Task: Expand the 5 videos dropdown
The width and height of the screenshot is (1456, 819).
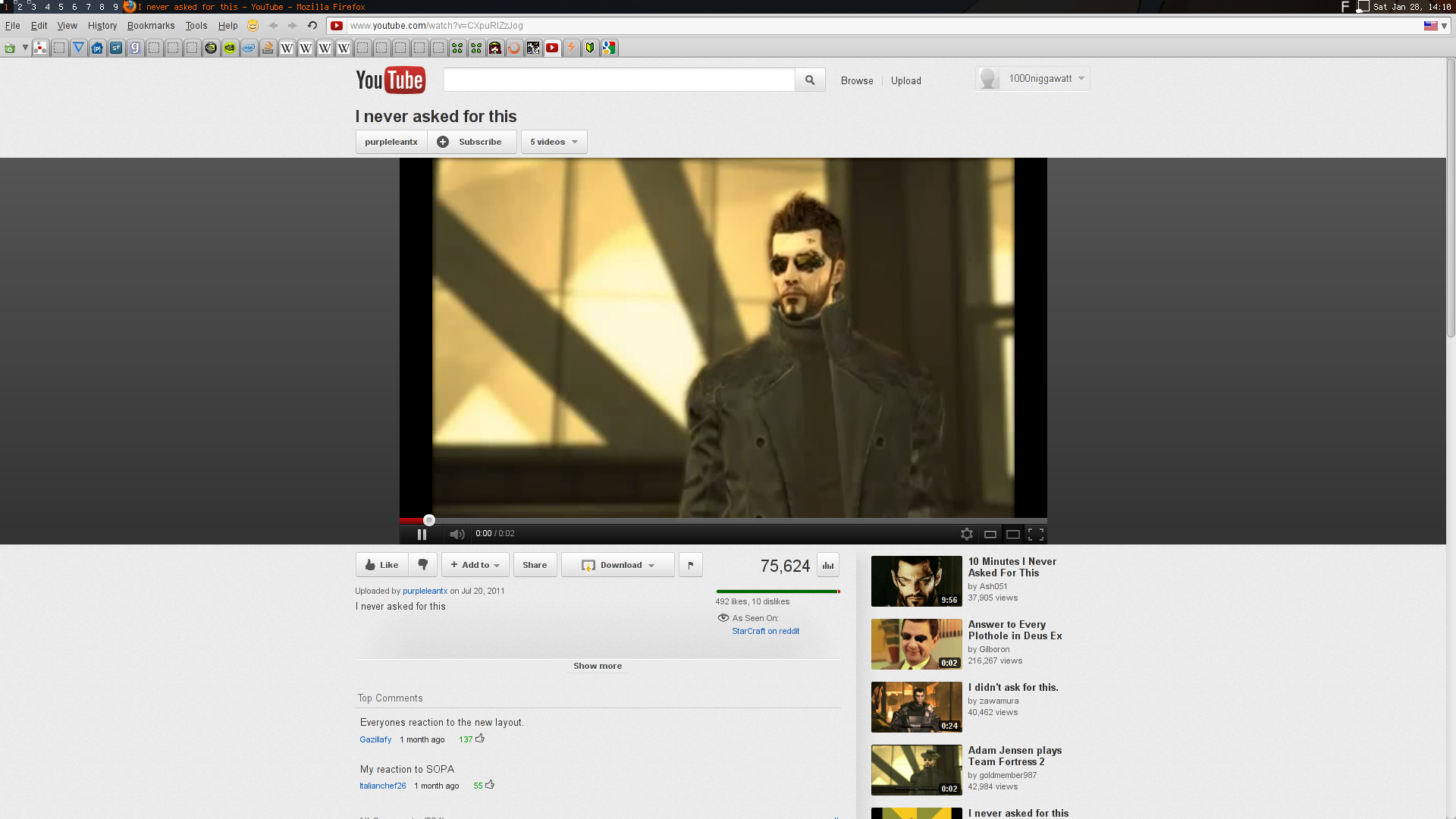Action: [x=554, y=142]
